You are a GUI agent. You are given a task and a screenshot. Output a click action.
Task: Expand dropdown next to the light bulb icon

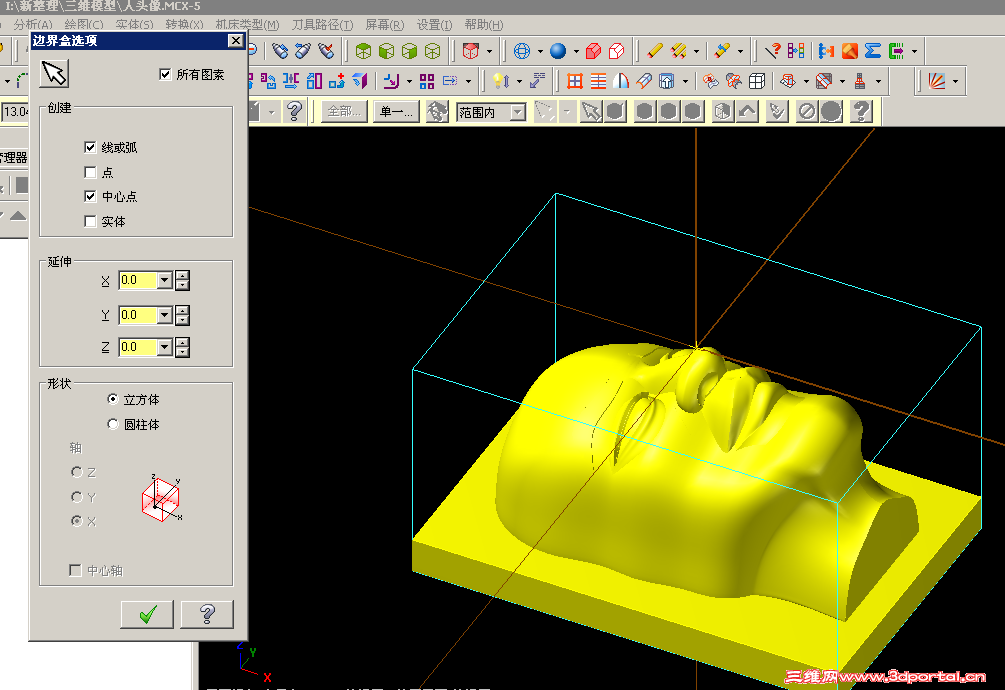(519, 81)
